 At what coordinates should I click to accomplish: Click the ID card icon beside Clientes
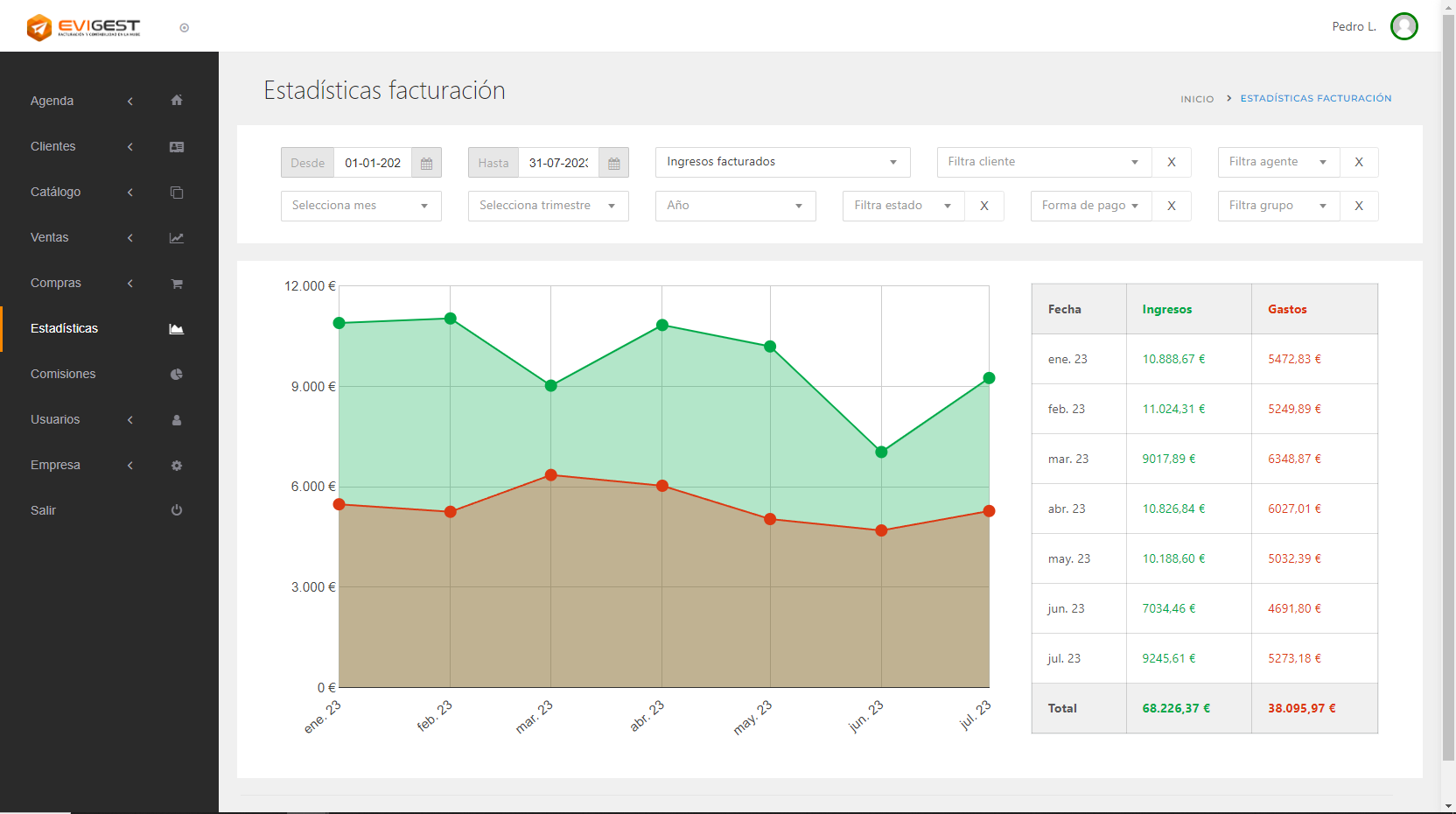tap(177, 147)
